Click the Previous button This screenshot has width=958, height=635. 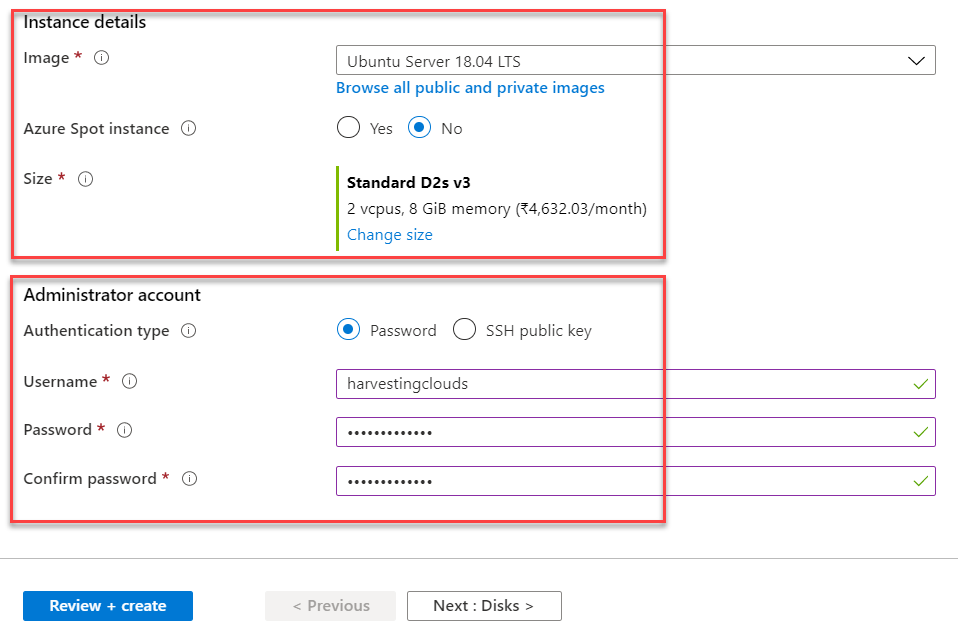[x=331, y=606]
